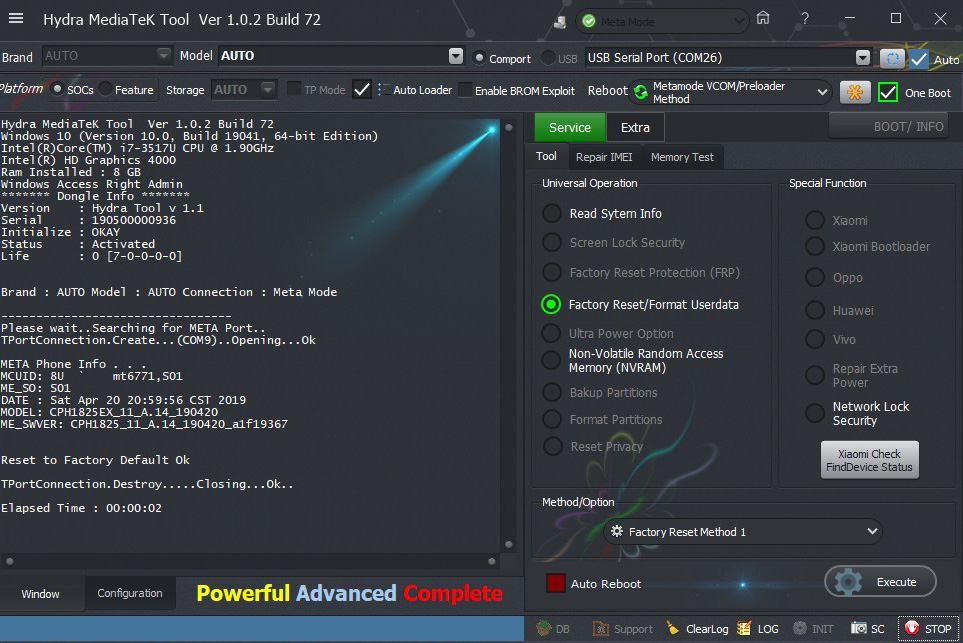
Task: Switch to the Extra tab
Action: click(635, 127)
